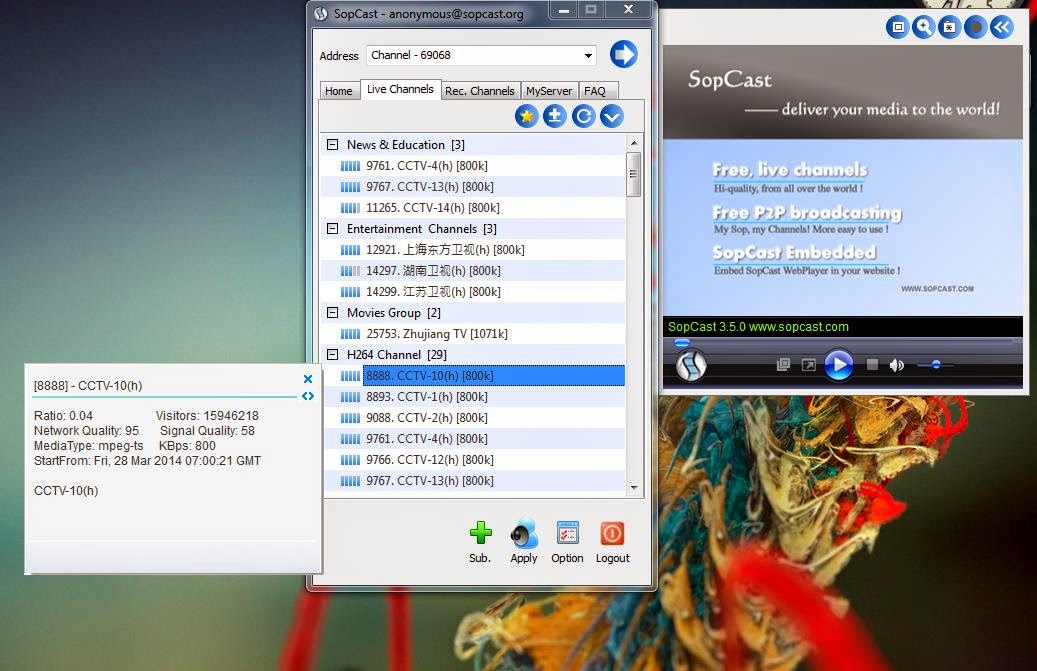Screen dimensions: 1037x671
Task: Click the favorites star icon above the channel list
Action: pos(526,117)
